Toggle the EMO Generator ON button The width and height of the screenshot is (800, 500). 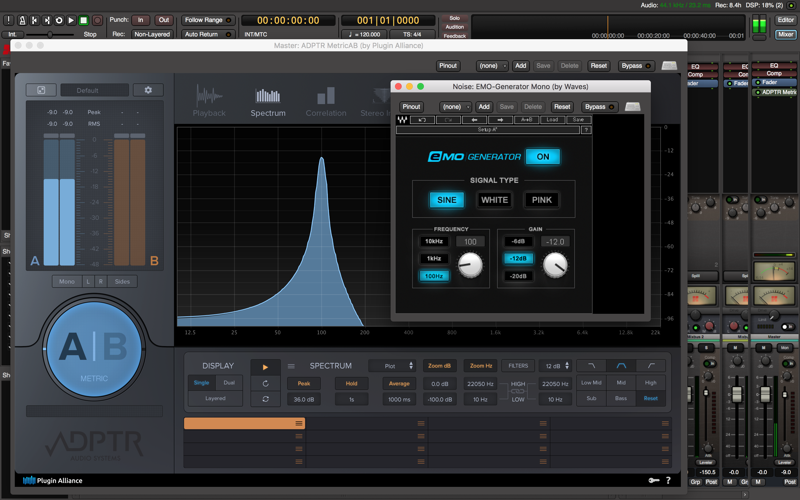(543, 157)
